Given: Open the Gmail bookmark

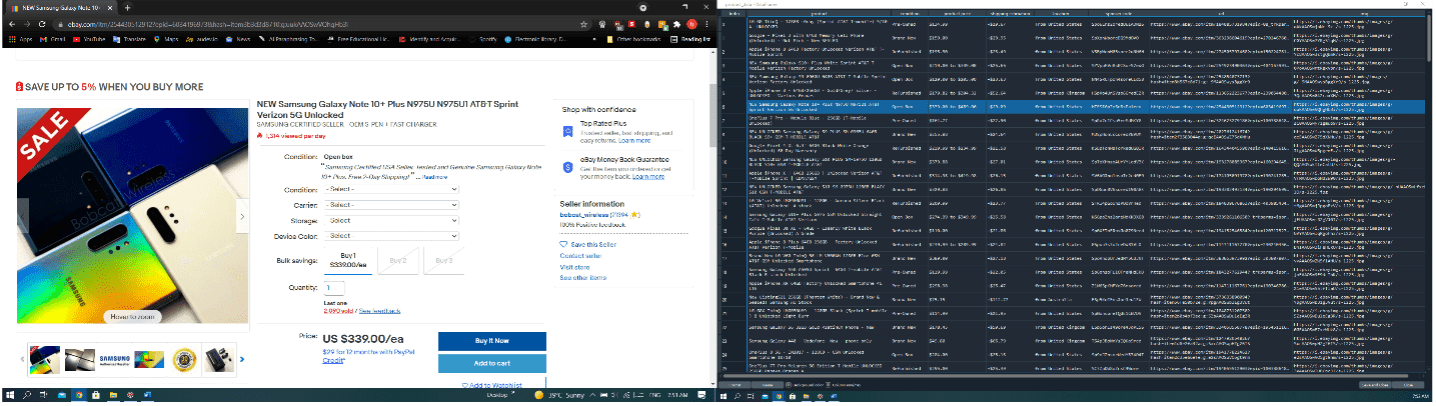Looking at the screenshot, I should pos(53,39).
